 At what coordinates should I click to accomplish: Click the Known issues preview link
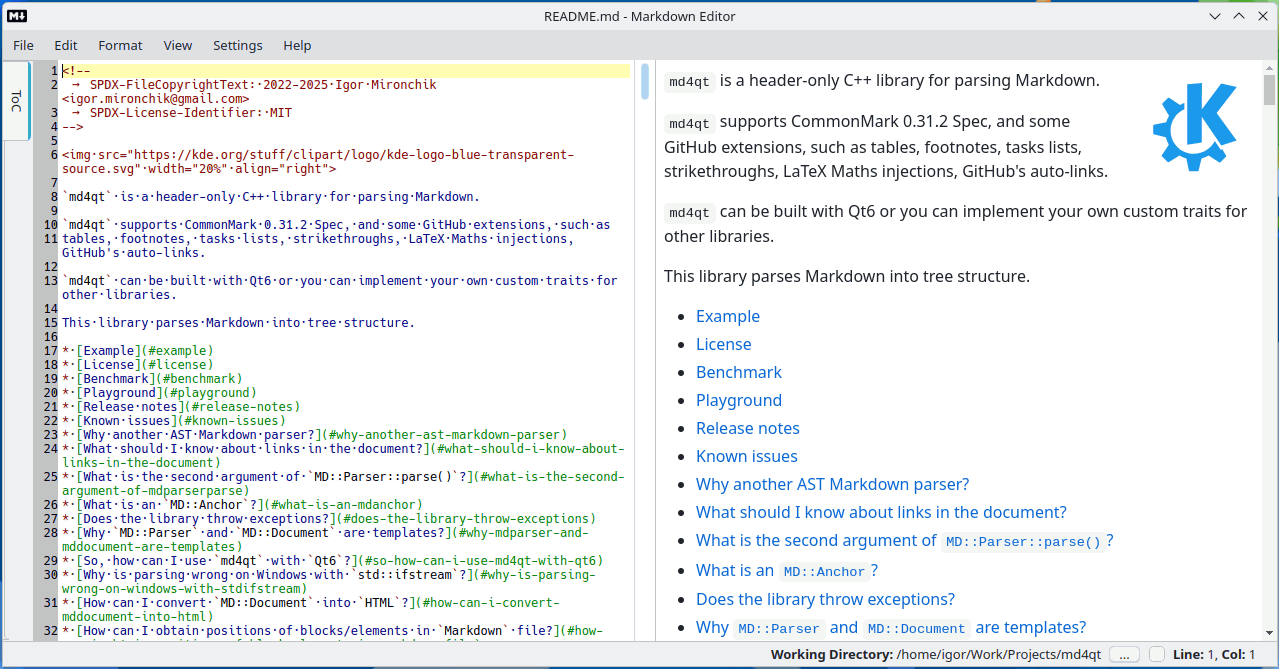click(x=747, y=456)
